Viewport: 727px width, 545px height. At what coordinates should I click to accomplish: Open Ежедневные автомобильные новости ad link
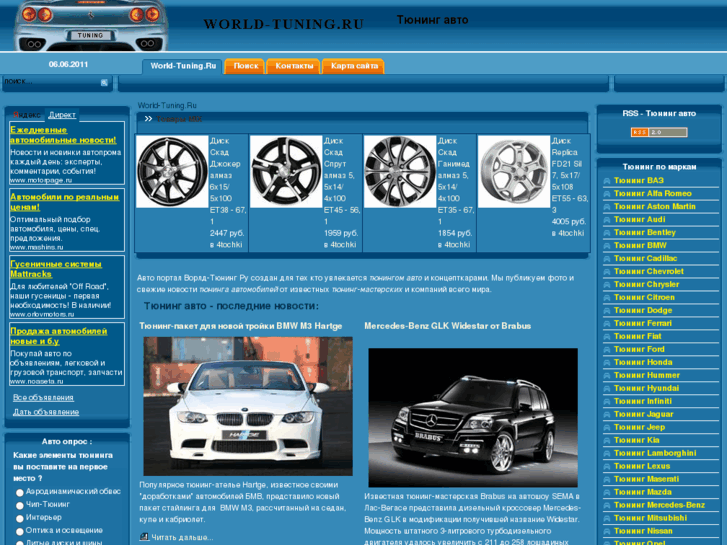[x=63, y=135]
